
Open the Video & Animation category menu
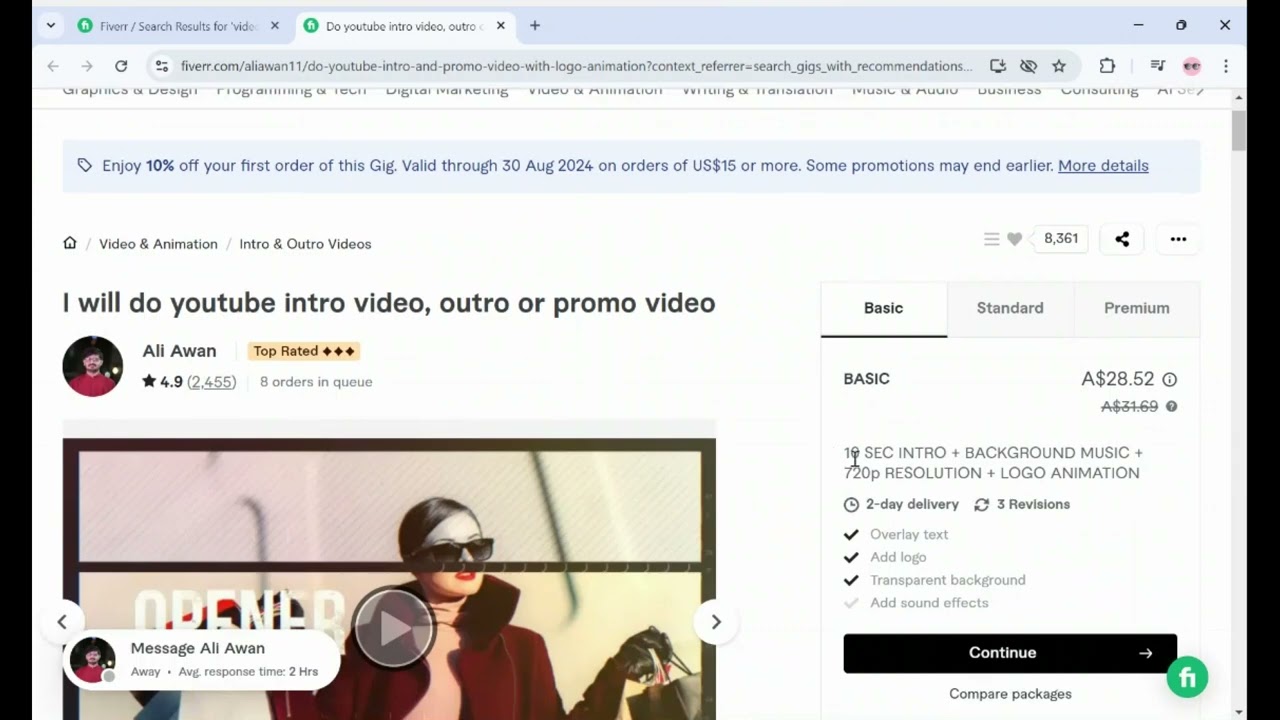595,90
